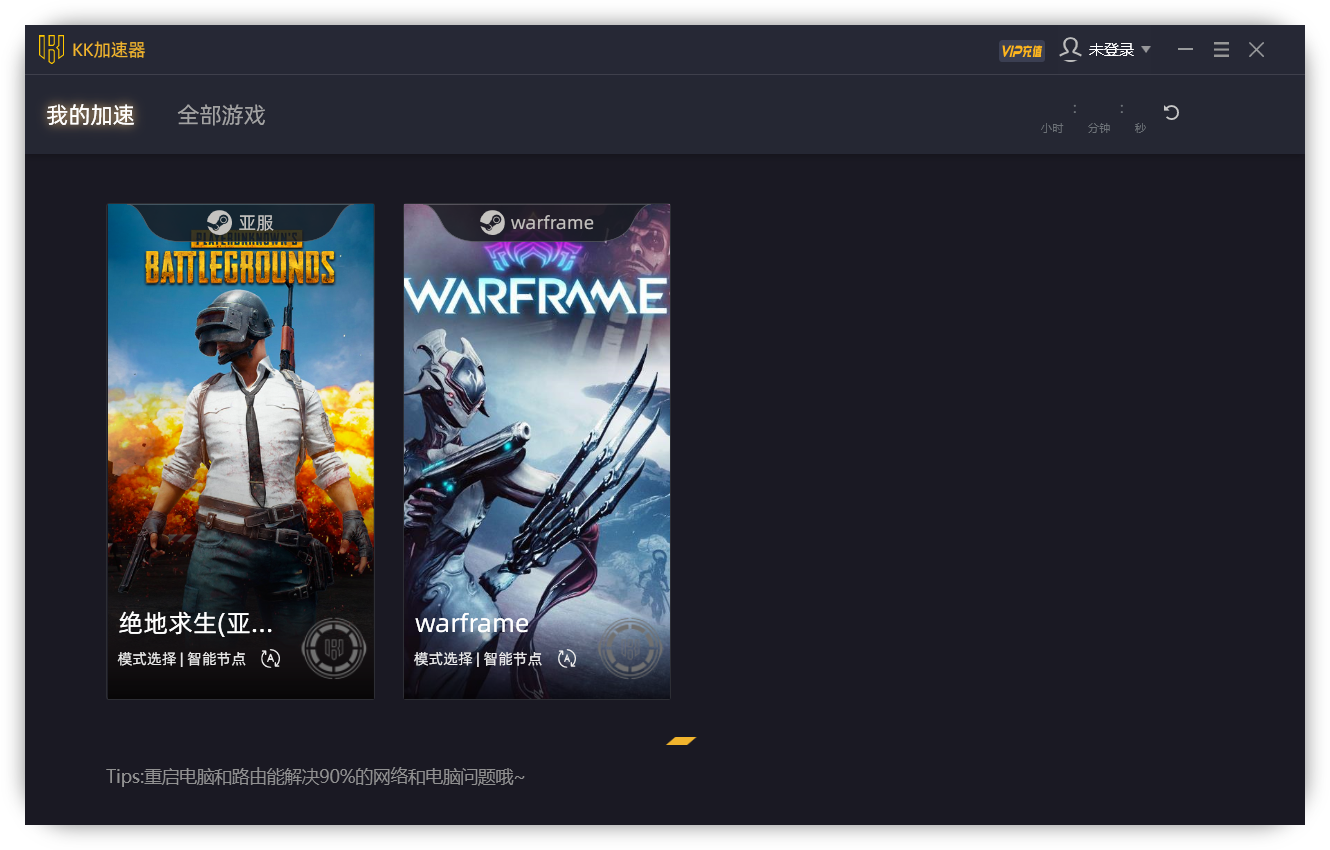This screenshot has width=1330, height=850.
Task: Start acceleration button on 绝地求生 card
Action: pos(334,650)
